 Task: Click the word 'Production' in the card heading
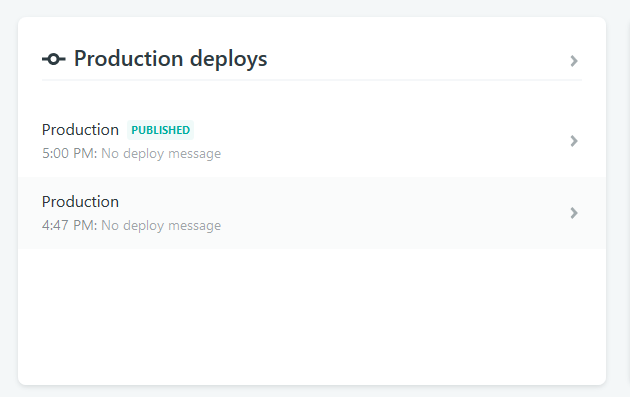[x=129, y=59]
